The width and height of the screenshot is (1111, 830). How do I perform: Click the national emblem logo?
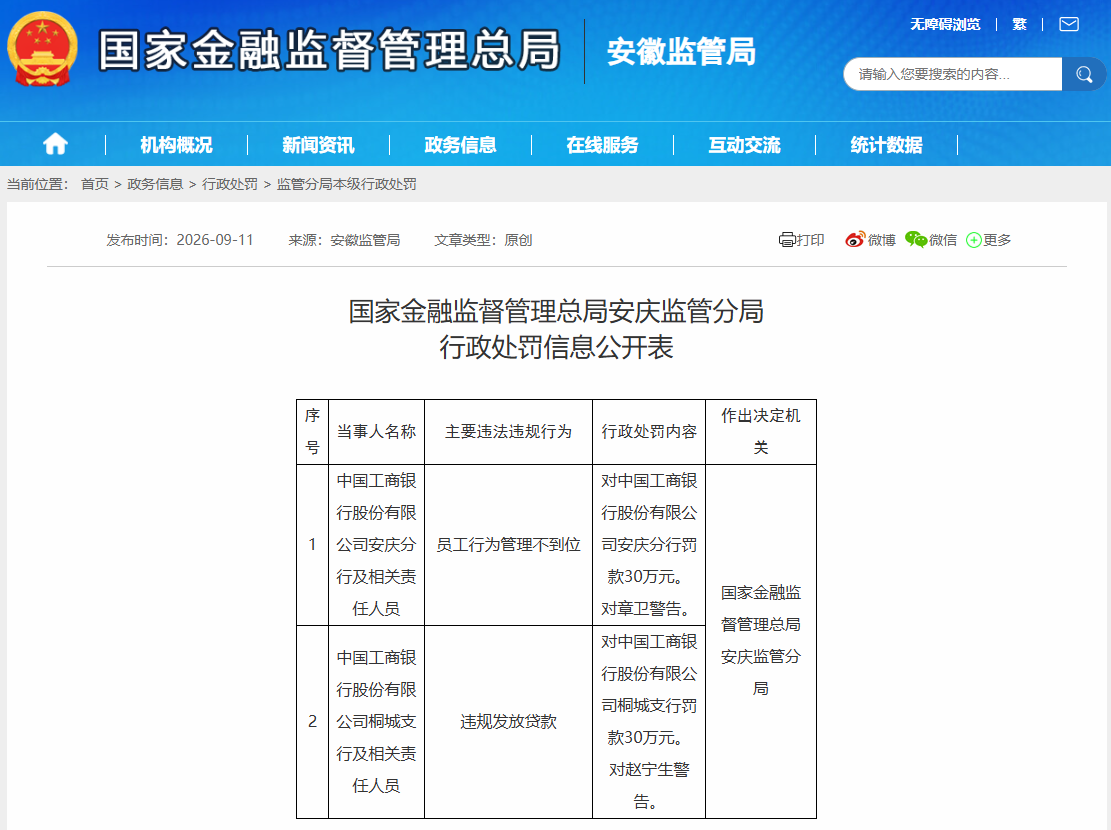coord(42,50)
